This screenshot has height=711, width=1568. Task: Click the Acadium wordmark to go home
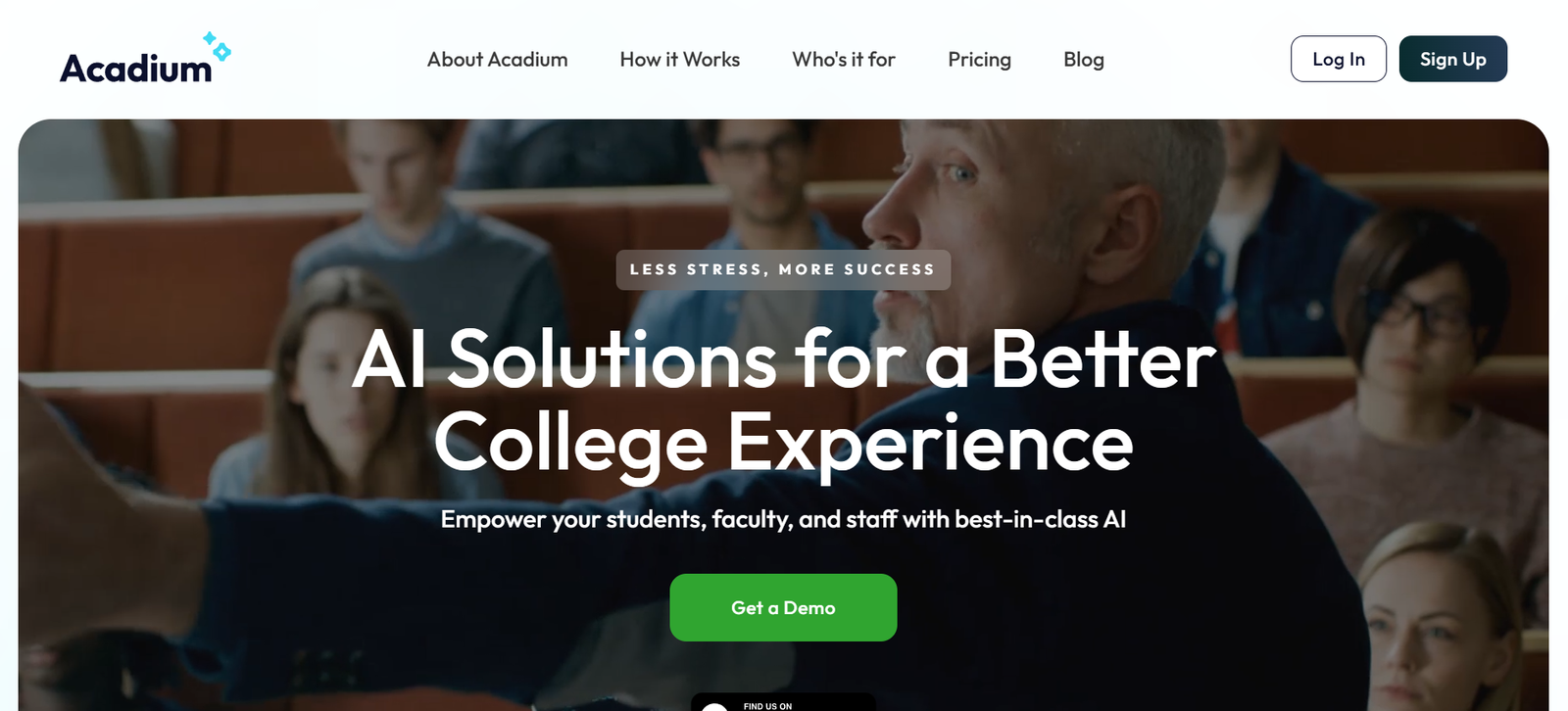tap(135, 69)
